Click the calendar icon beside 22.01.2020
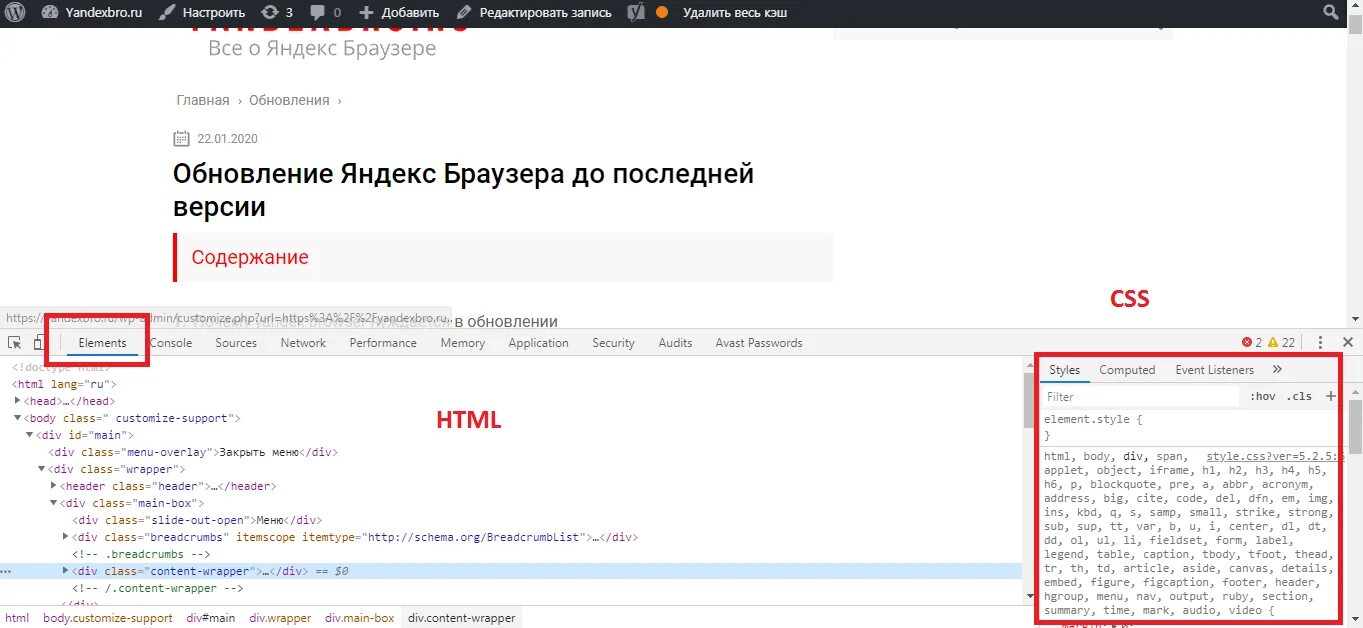Viewport: 1363px width, 628px height. [x=181, y=138]
